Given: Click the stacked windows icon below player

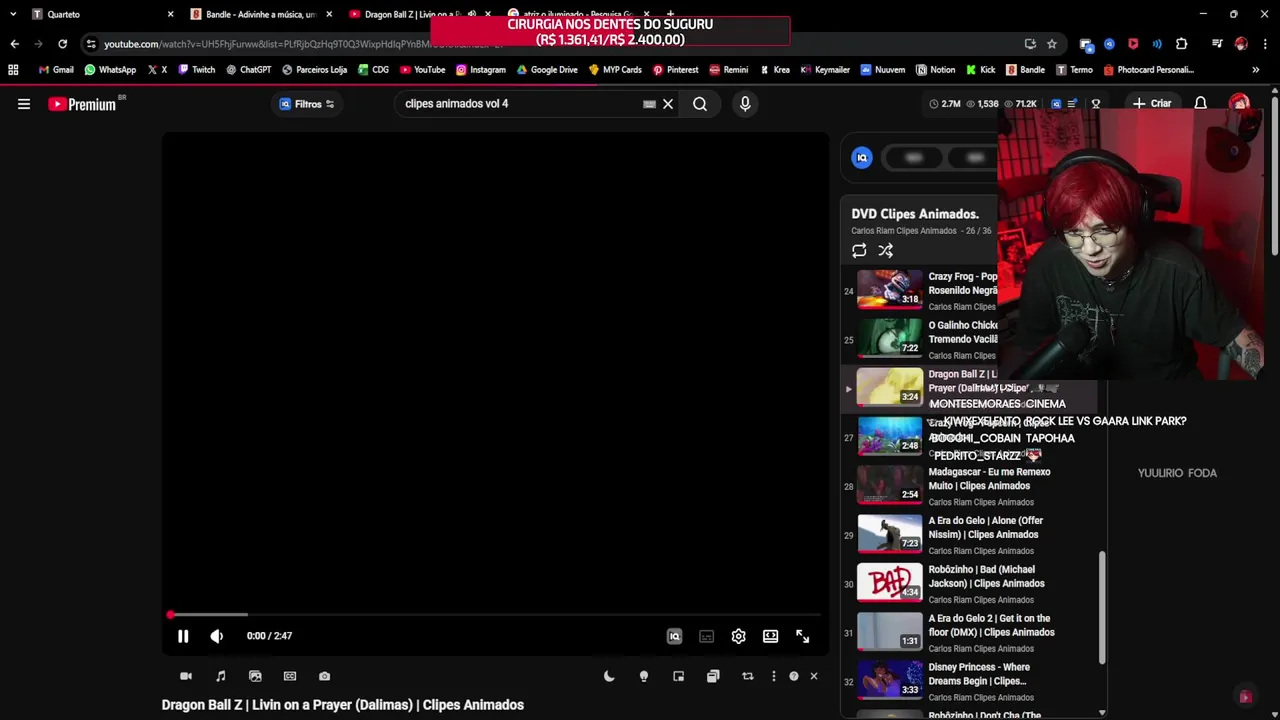Looking at the screenshot, I should [x=713, y=676].
